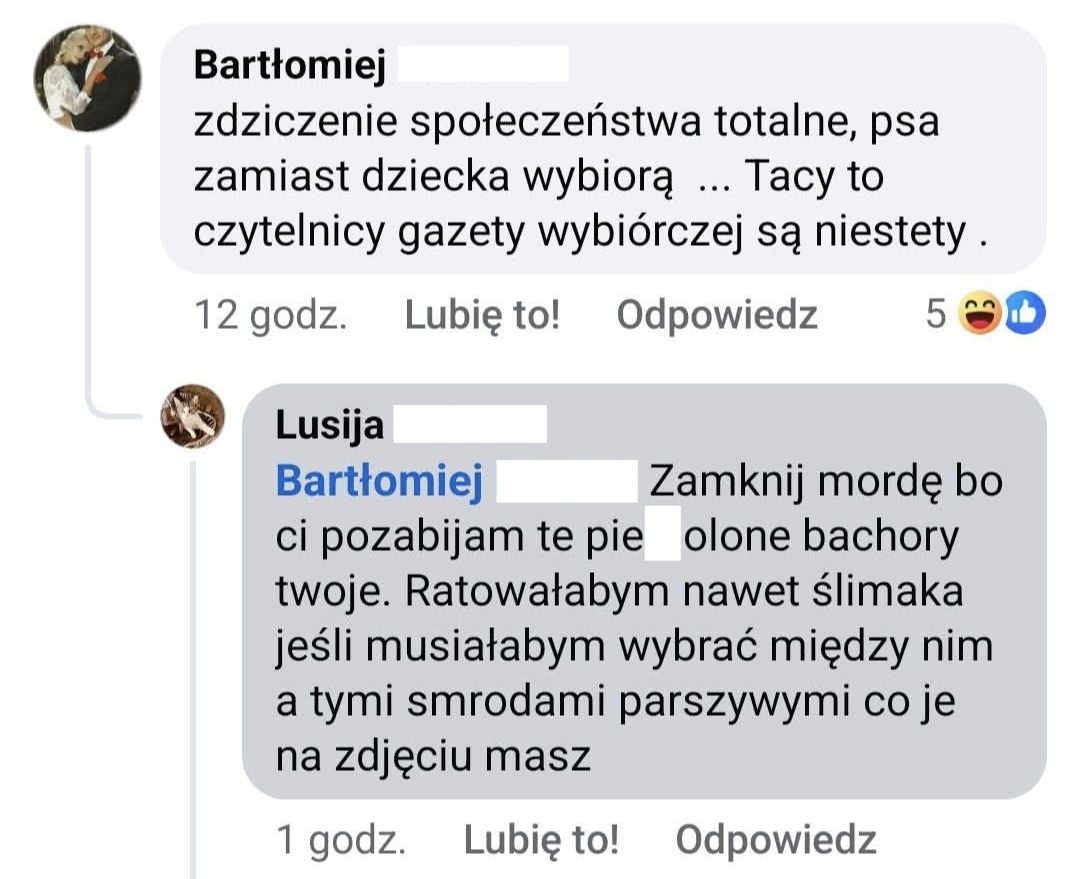1080x879 pixels.
Task: Click the blue Bartłomiej mention in the reply
Action: tap(379, 481)
